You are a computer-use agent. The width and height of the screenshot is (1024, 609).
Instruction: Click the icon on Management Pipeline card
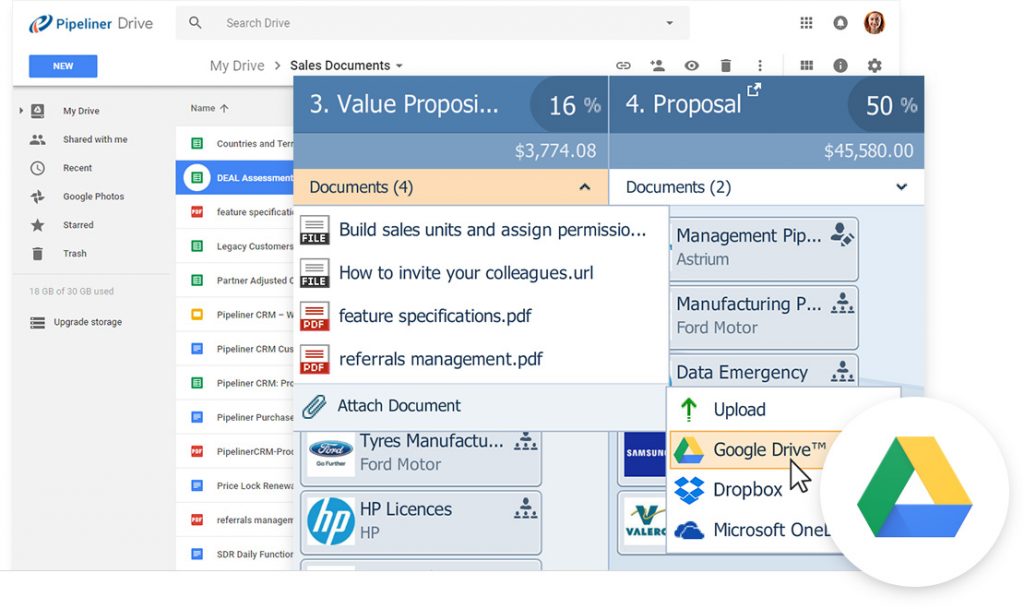(842, 234)
